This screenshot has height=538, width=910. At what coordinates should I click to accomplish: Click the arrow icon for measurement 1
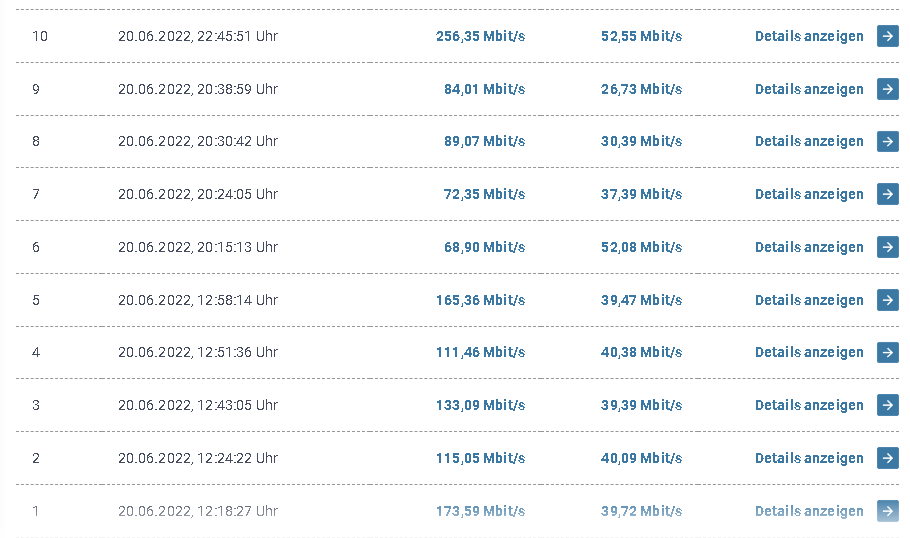(887, 511)
